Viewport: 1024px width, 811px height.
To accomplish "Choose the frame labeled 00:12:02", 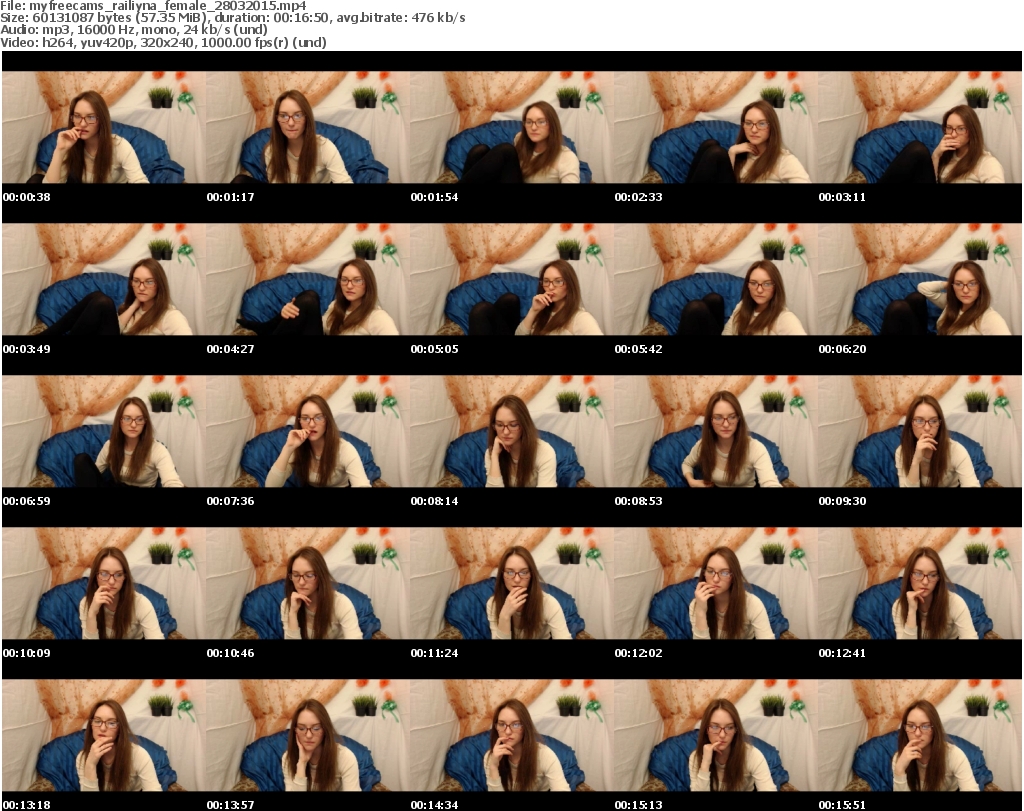I will 715,584.
